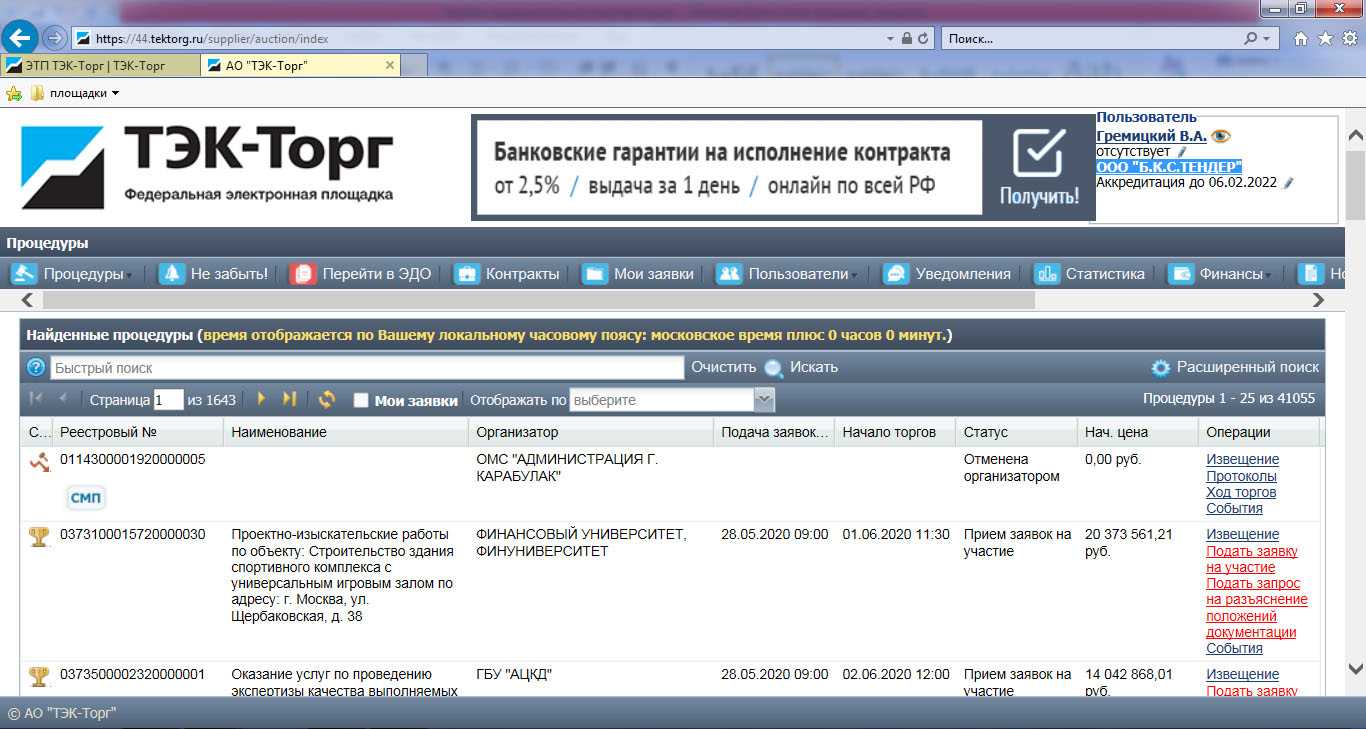Click the horizontal menu scrollbar left arrow
Viewport: 1366px width, 729px height.
tap(27, 300)
